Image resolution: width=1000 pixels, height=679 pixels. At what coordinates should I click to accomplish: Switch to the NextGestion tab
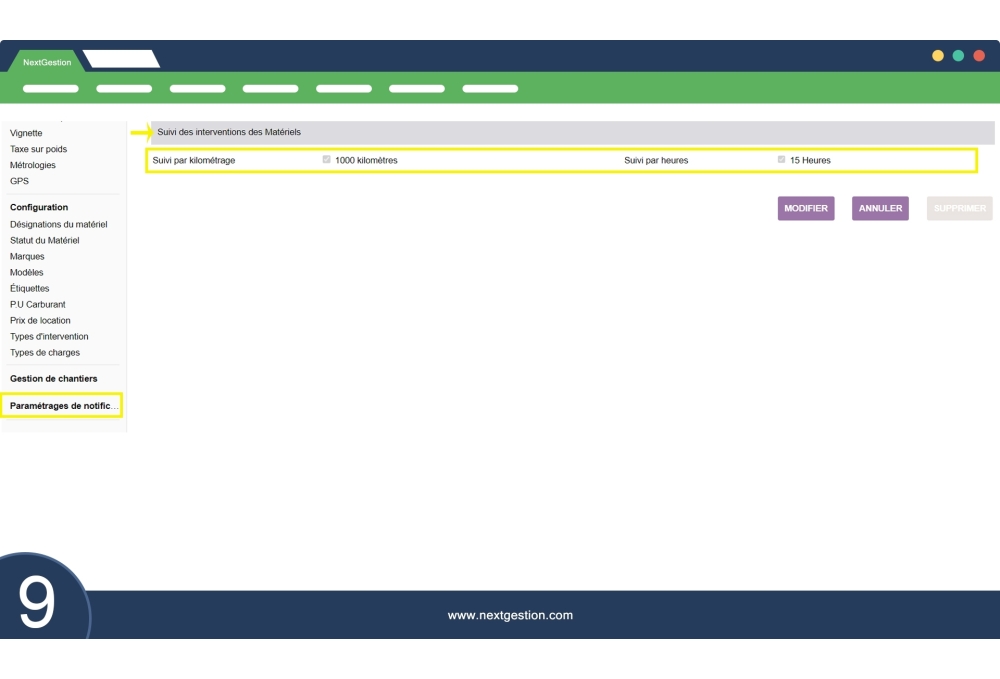pos(47,62)
